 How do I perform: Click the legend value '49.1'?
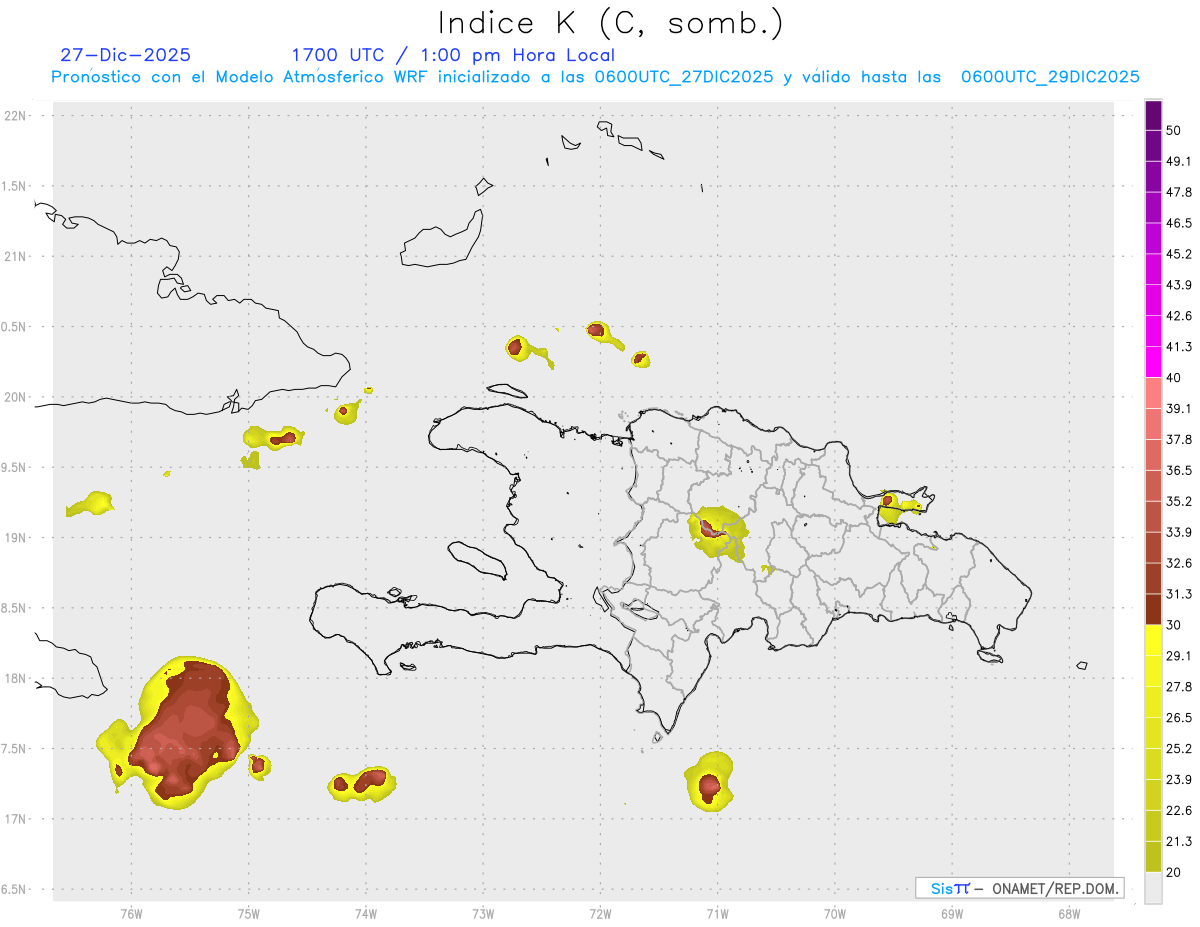(x=1179, y=162)
